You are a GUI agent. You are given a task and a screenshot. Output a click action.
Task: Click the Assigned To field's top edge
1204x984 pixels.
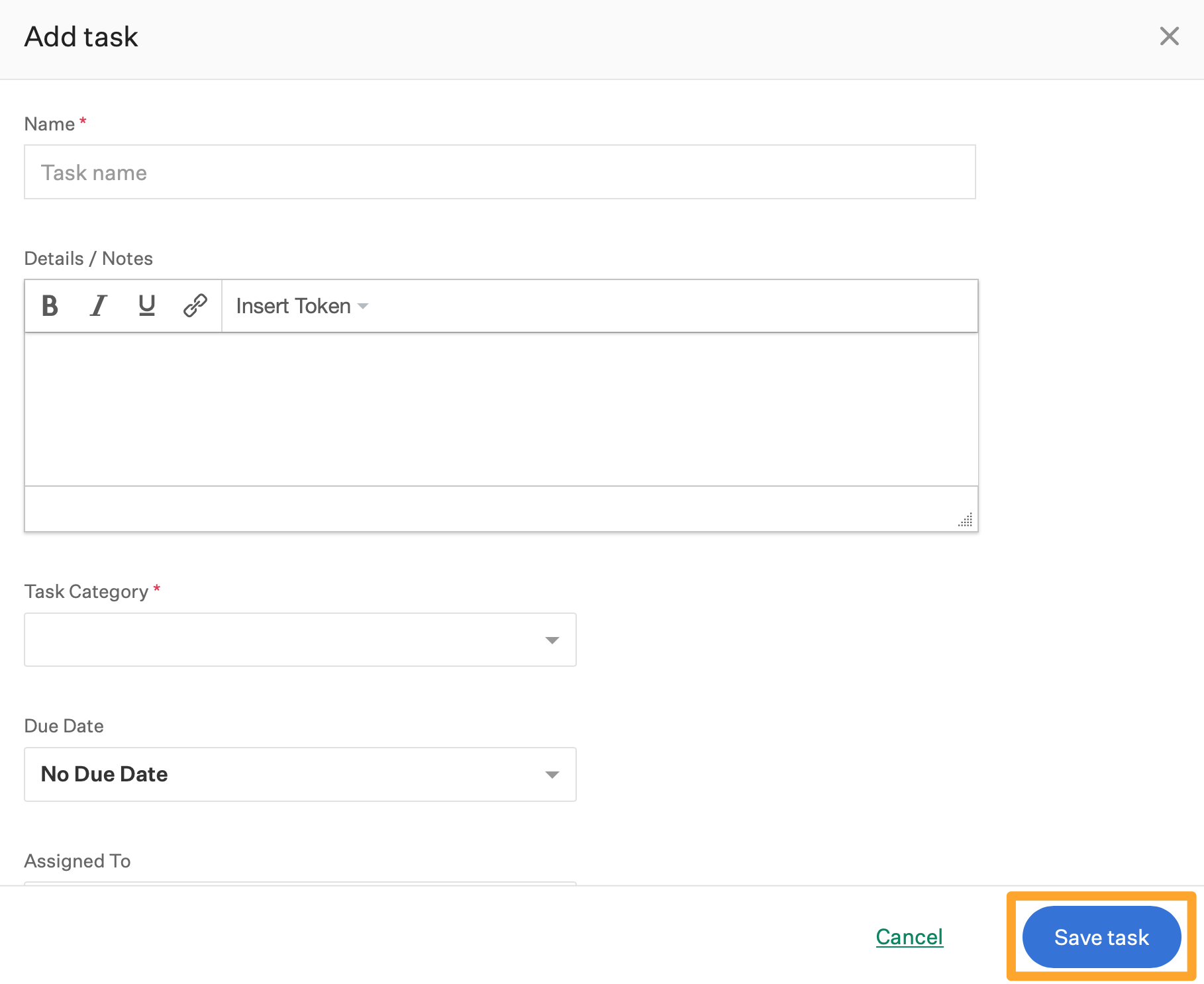point(300,883)
